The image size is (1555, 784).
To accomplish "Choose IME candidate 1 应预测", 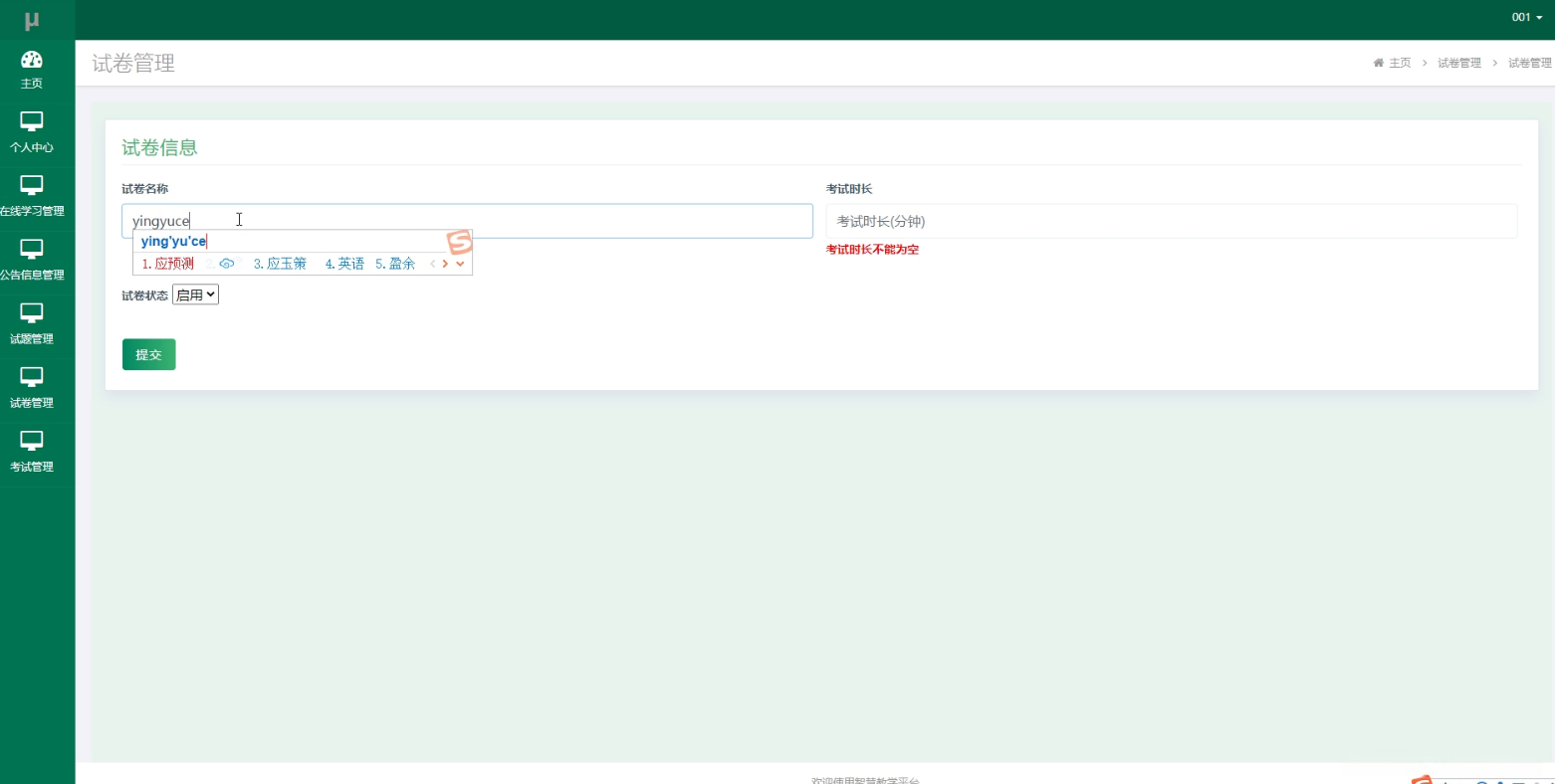I will [x=168, y=264].
